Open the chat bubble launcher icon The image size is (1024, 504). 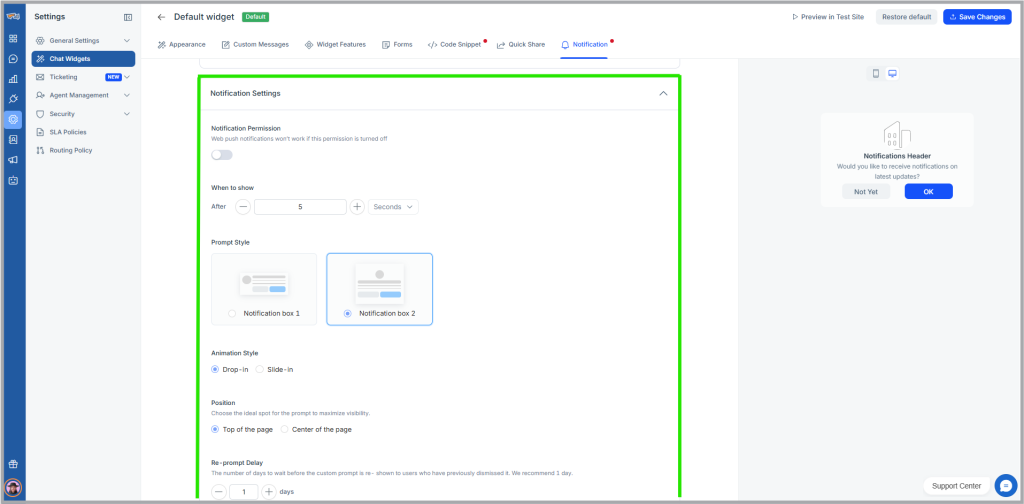click(x=1005, y=485)
